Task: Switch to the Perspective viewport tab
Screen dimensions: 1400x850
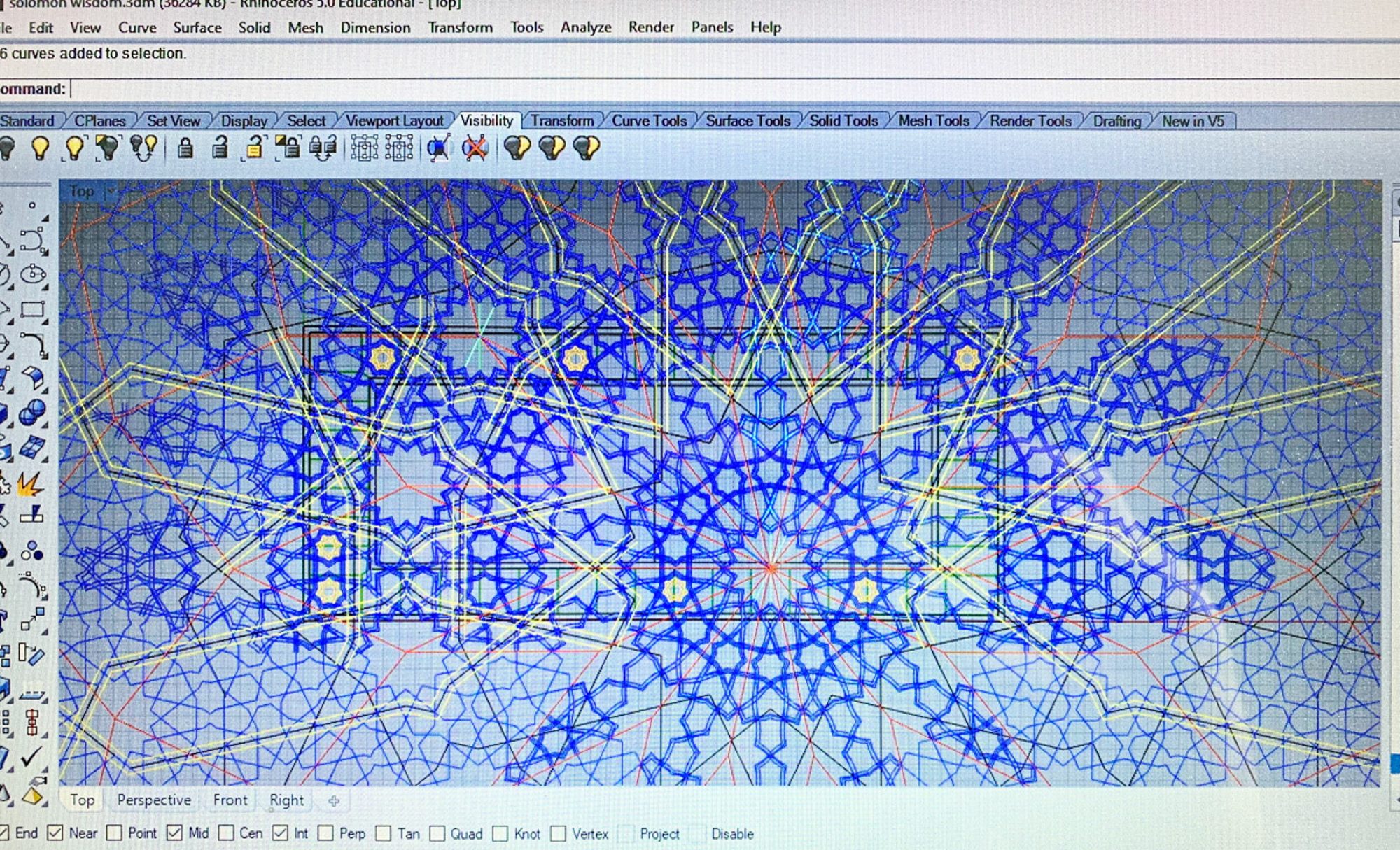Action: (x=154, y=800)
